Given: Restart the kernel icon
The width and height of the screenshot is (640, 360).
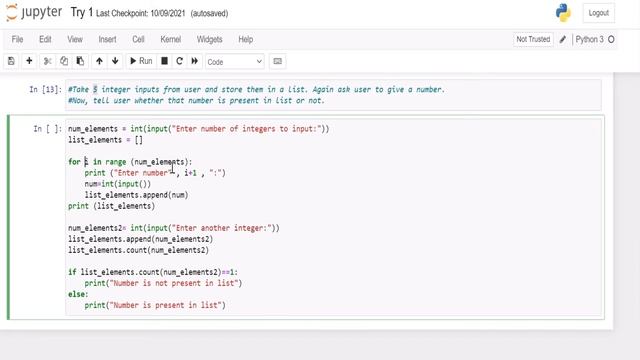Looking at the screenshot, I should (179, 61).
